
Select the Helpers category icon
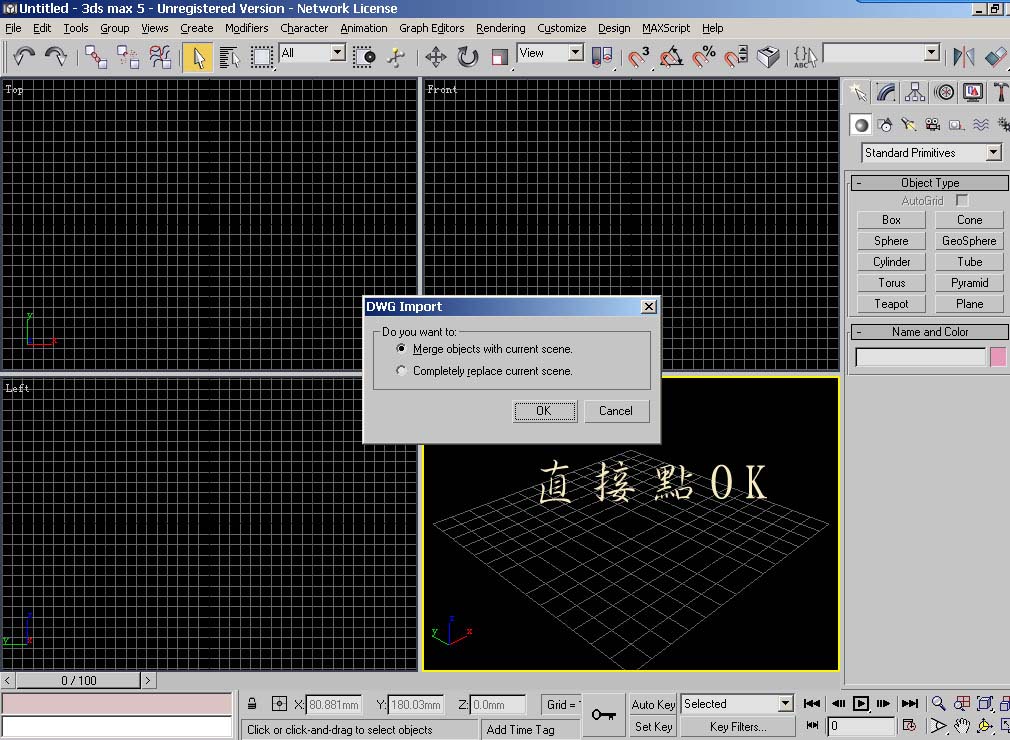pos(957,125)
